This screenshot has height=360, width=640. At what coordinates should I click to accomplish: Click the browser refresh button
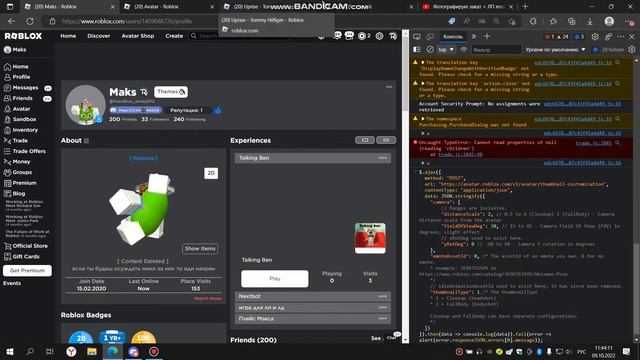click(30, 21)
